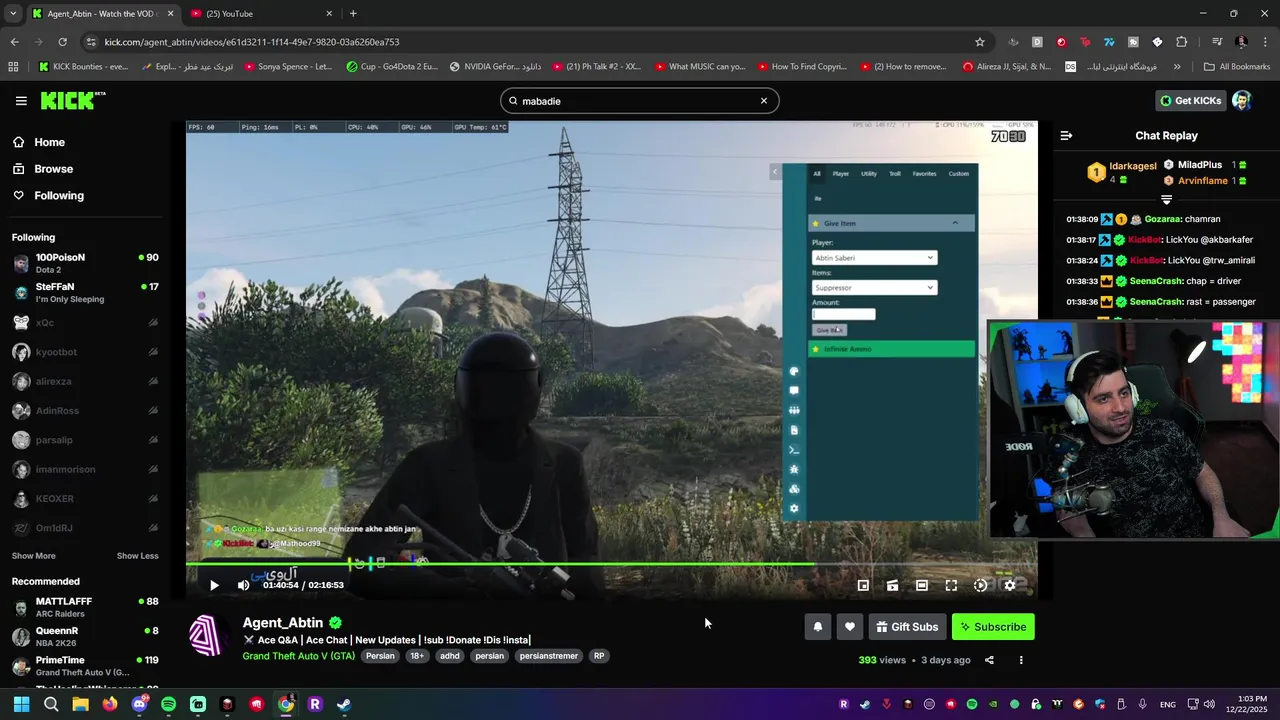This screenshot has height=720, width=1280.
Task: Open Steam from the taskbar
Action: point(344,704)
